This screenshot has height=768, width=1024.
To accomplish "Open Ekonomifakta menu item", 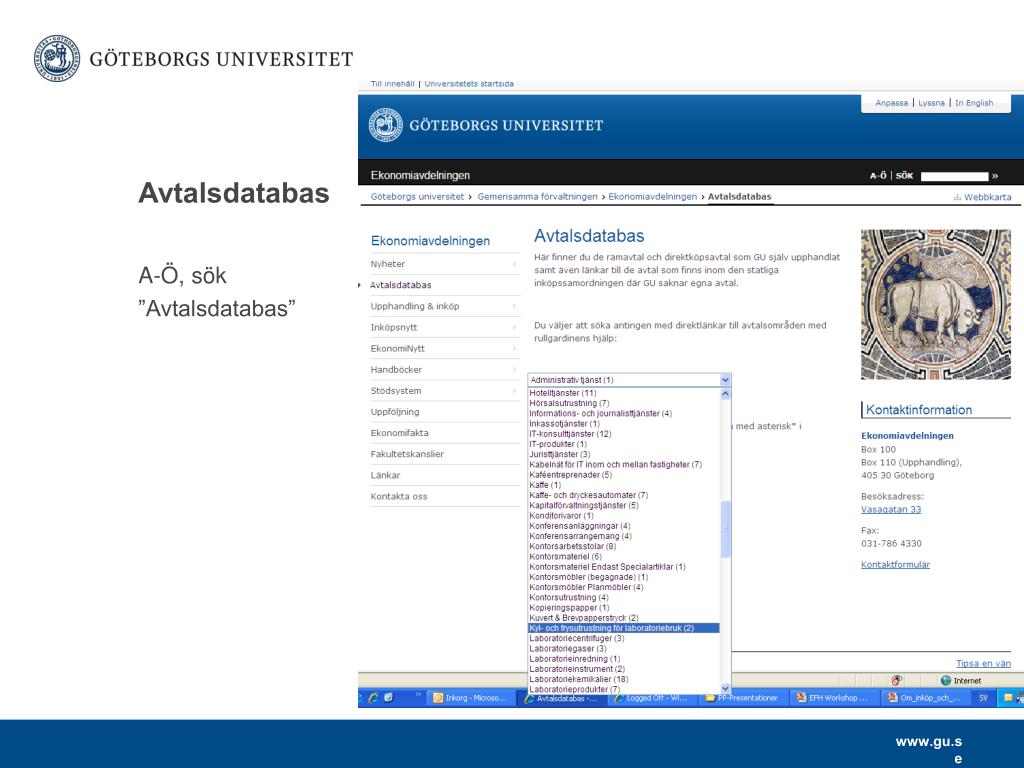I will click(400, 432).
